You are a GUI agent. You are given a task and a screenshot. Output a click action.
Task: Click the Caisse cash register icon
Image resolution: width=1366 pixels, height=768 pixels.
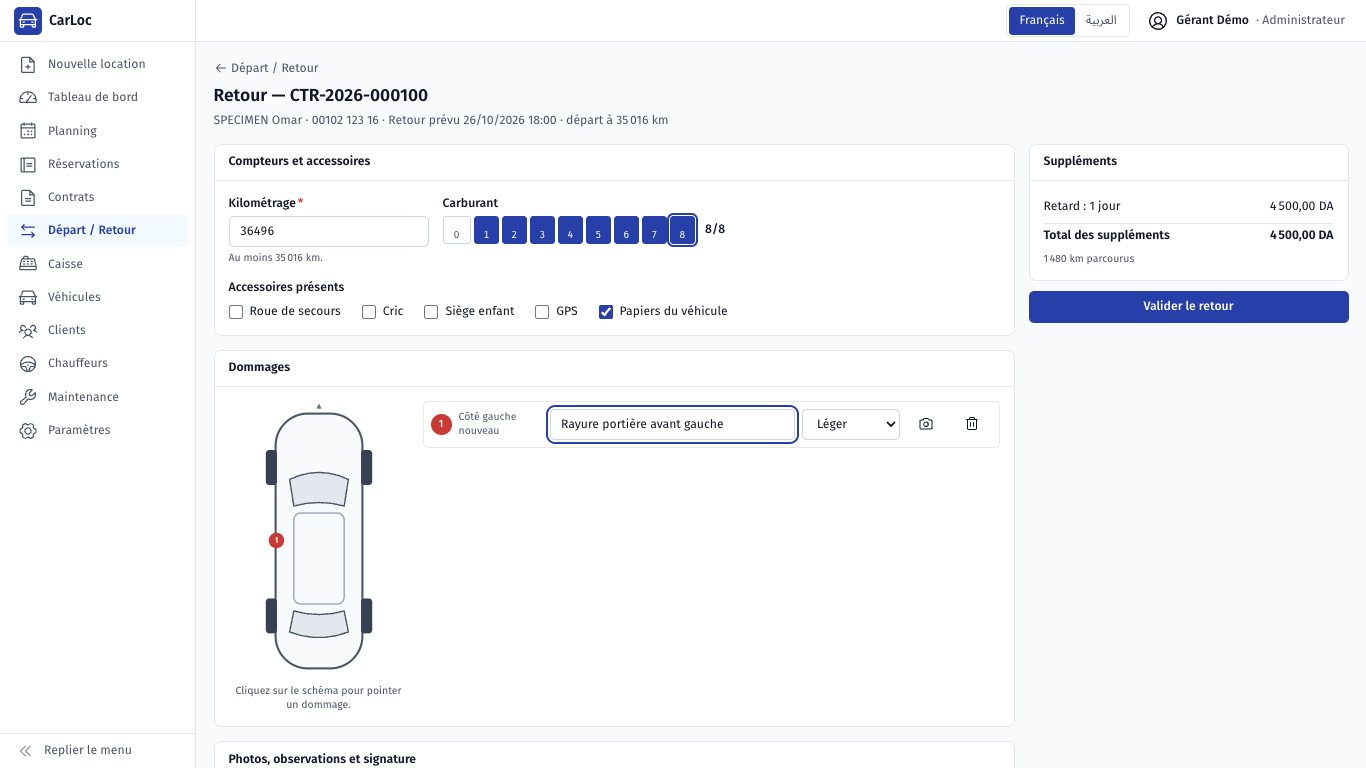pyautogui.click(x=28, y=264)
